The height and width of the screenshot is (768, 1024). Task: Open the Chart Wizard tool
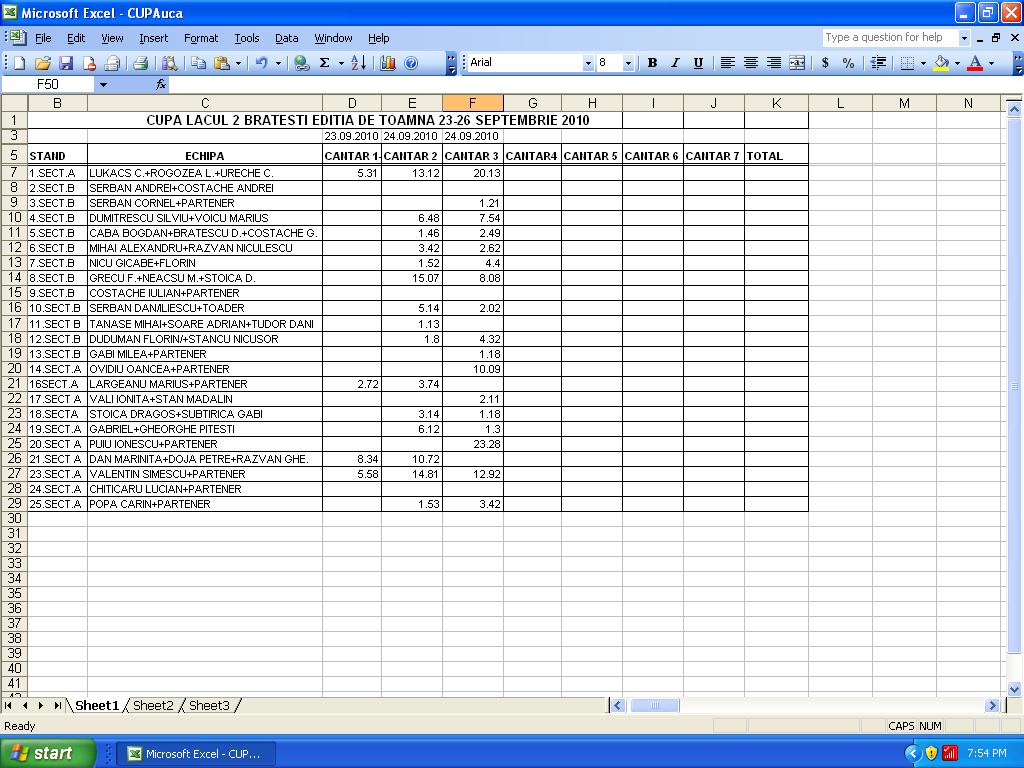(387, 63)
